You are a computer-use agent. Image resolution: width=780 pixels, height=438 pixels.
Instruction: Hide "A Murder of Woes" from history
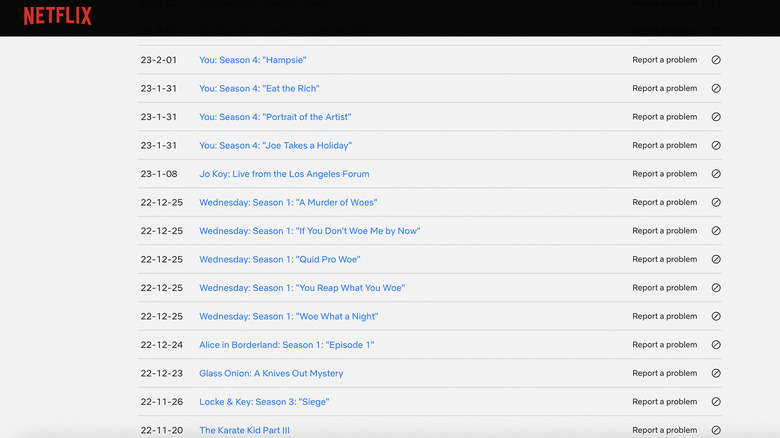click(716, 202)
